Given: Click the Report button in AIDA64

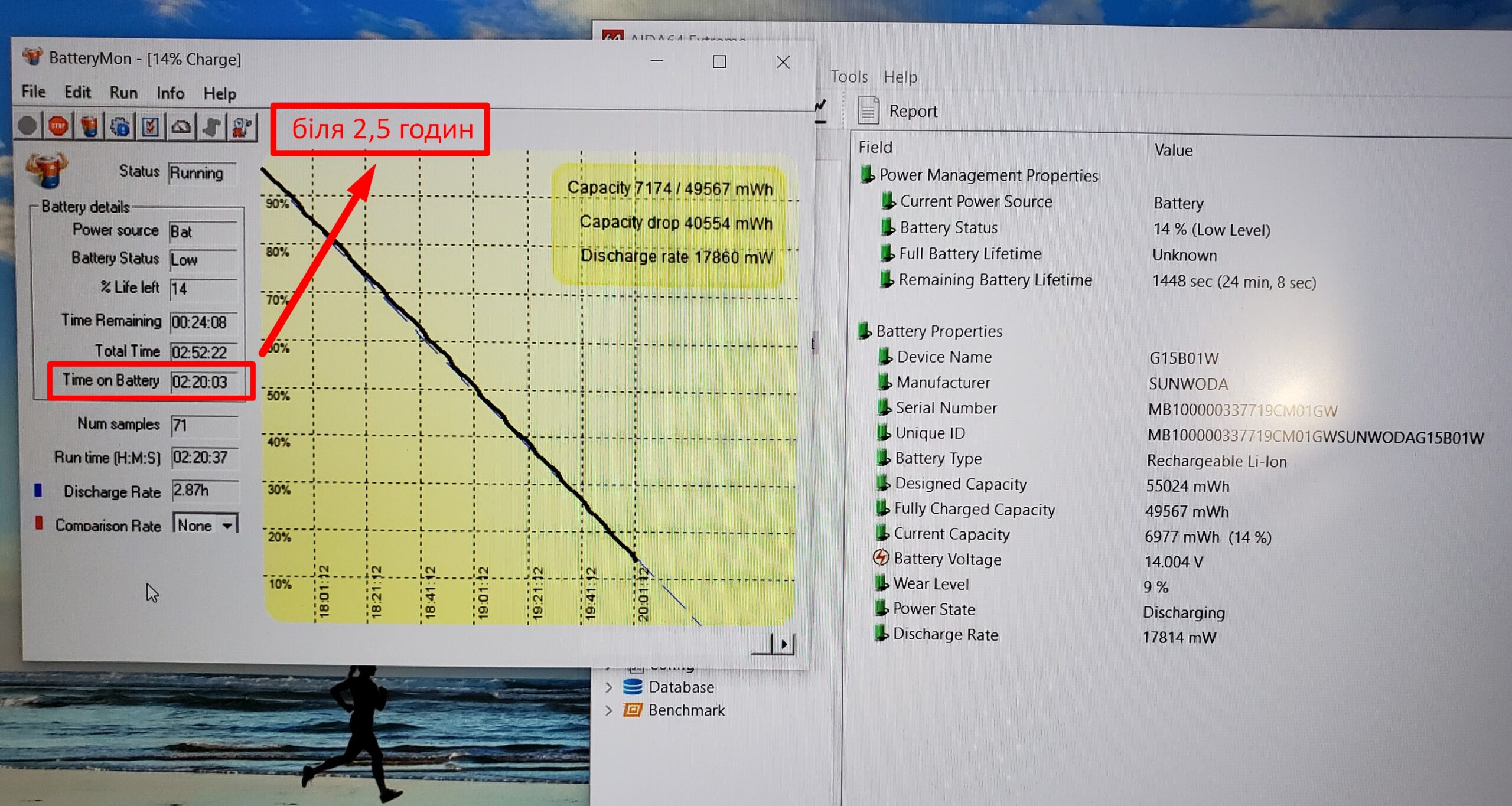Looking at the screenshot, I should pos(913,111).
